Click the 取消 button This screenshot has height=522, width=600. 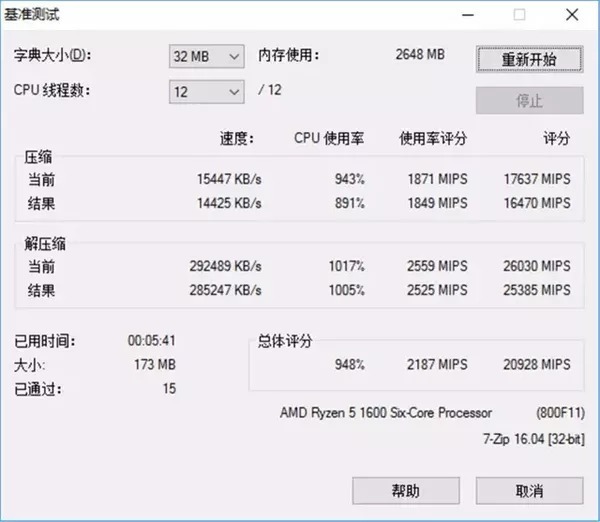[x=529, y=490]
